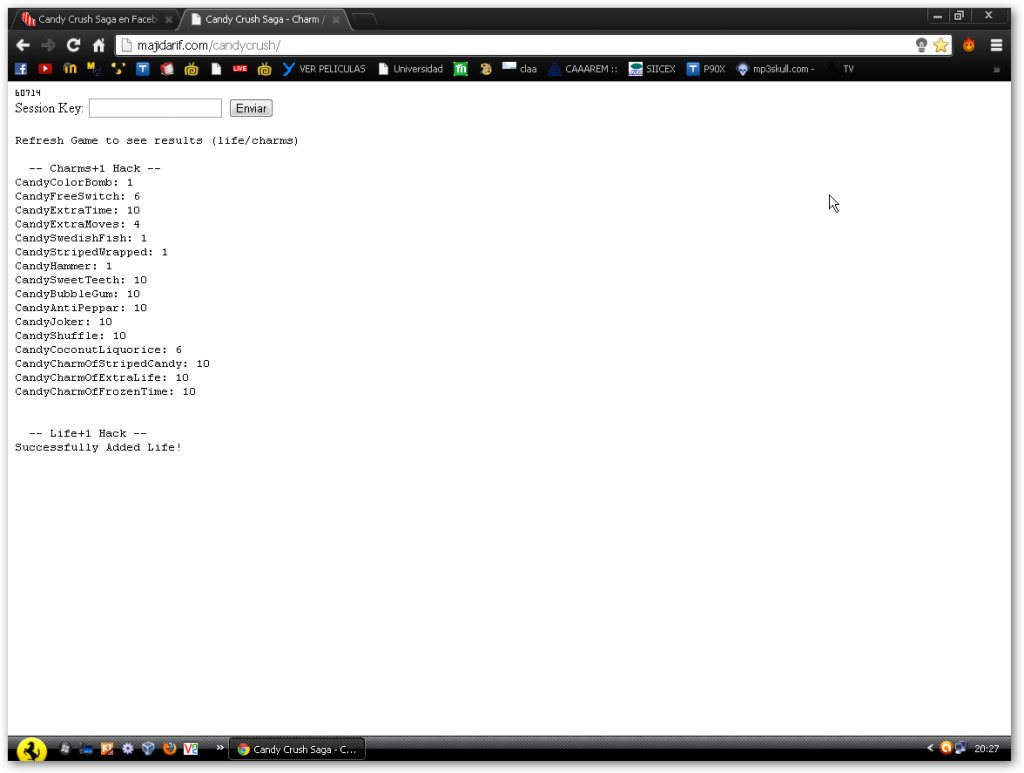Viewport: 1024px width, 773px height.
Task: Open a new tab with the new tab button
Action: pos(364,20)
